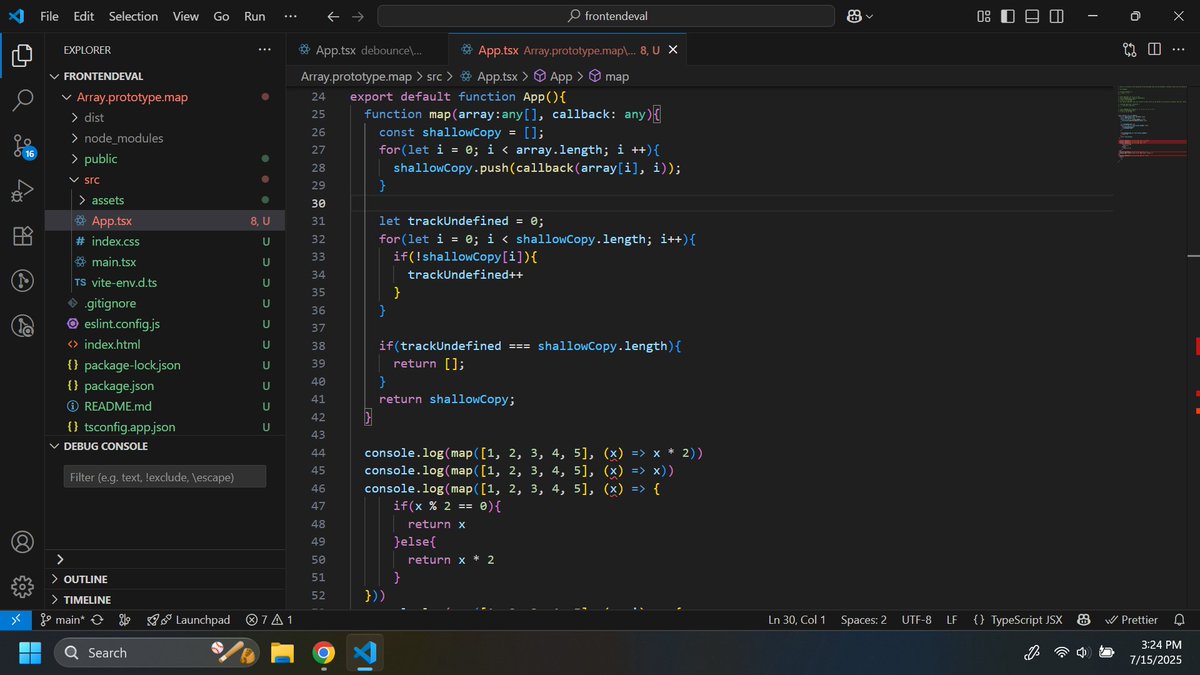Screen dimensions: 1200x675
Task: Expand the assets folder
Action: coord(83,200)
